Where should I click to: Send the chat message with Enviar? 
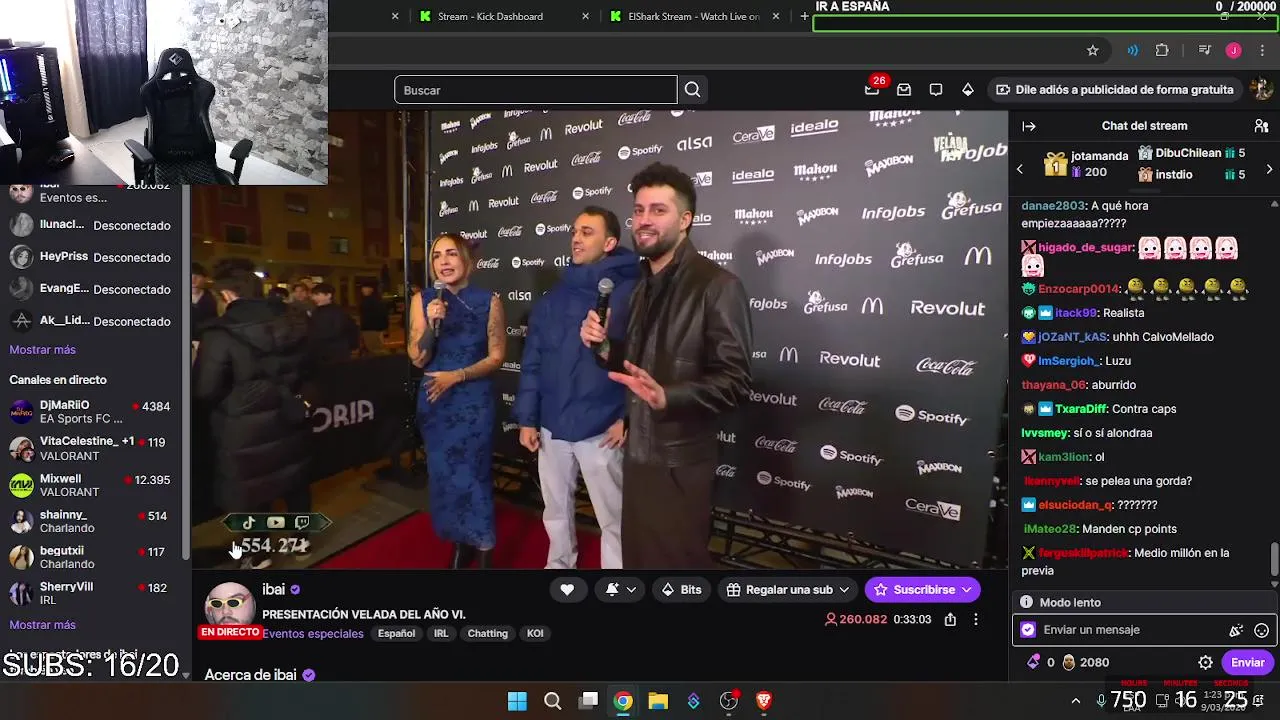pyautogui.click(x=1247, y=662)
